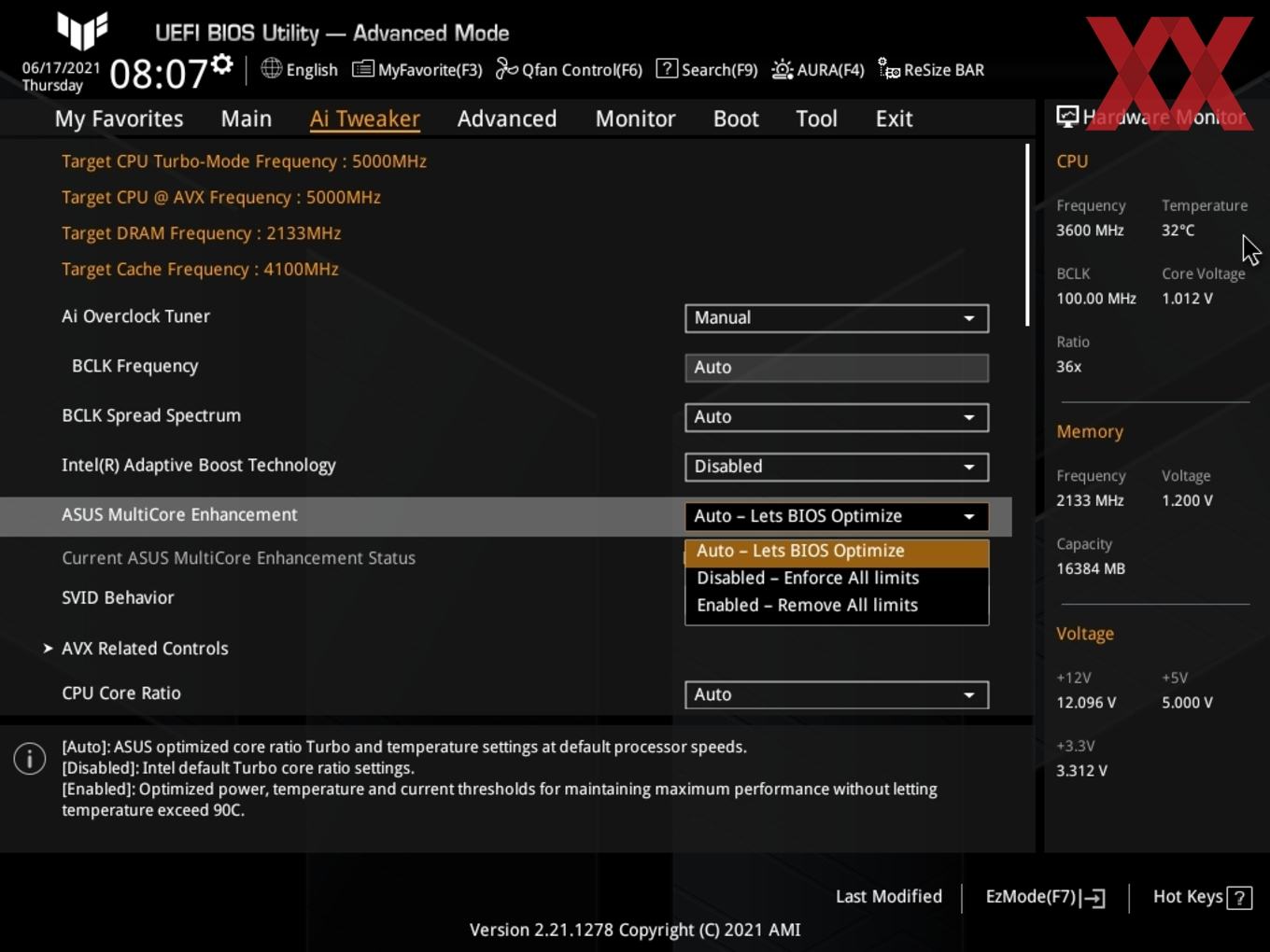The image size is (1270, 952).
Task: Click the 36x ratio value
Action: pos(1068,367)
